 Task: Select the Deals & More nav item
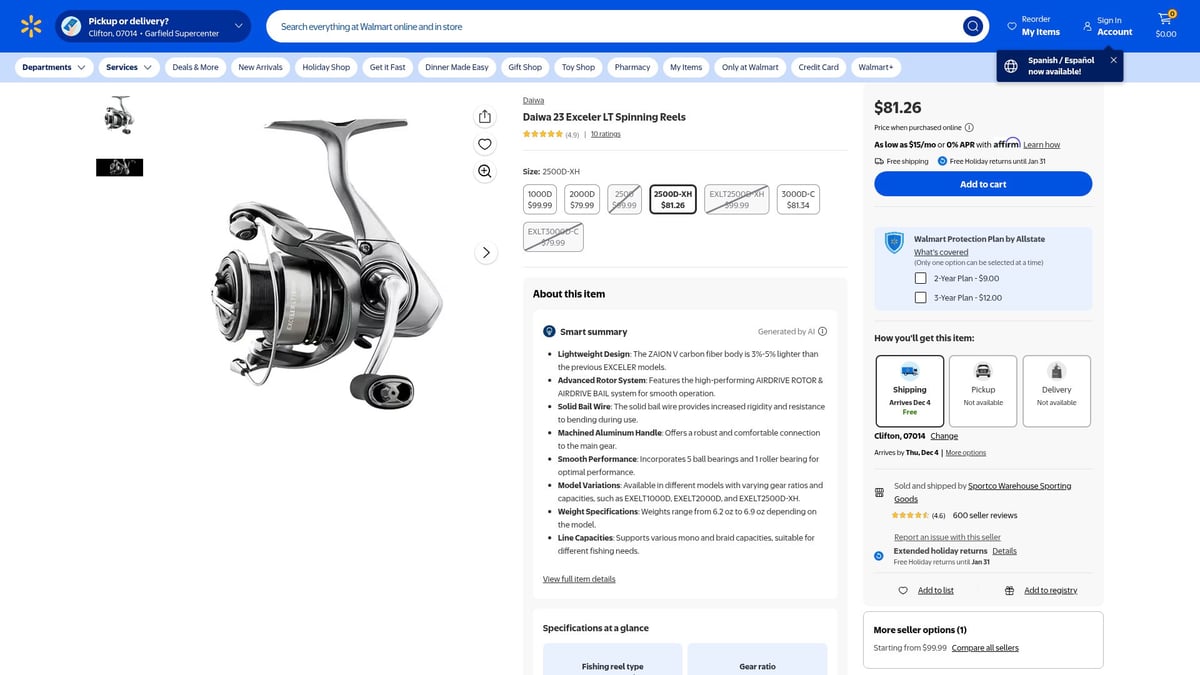click(x=195, y=67)
